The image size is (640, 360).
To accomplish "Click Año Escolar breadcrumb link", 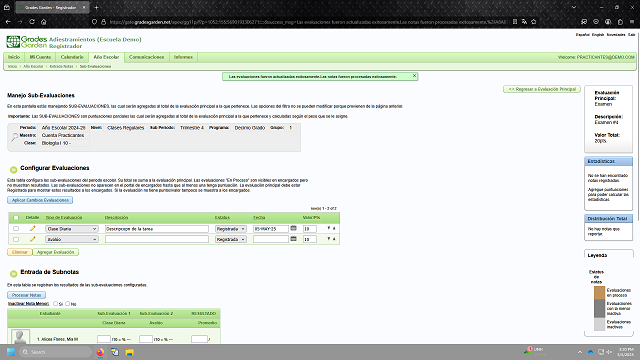I will 33,66.
